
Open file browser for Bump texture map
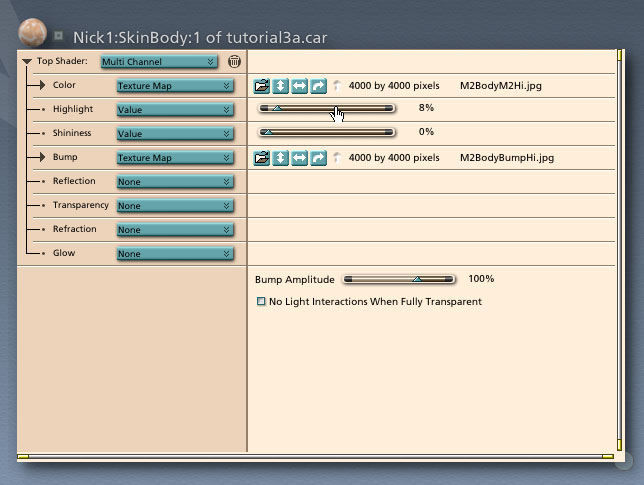(262, 158)
